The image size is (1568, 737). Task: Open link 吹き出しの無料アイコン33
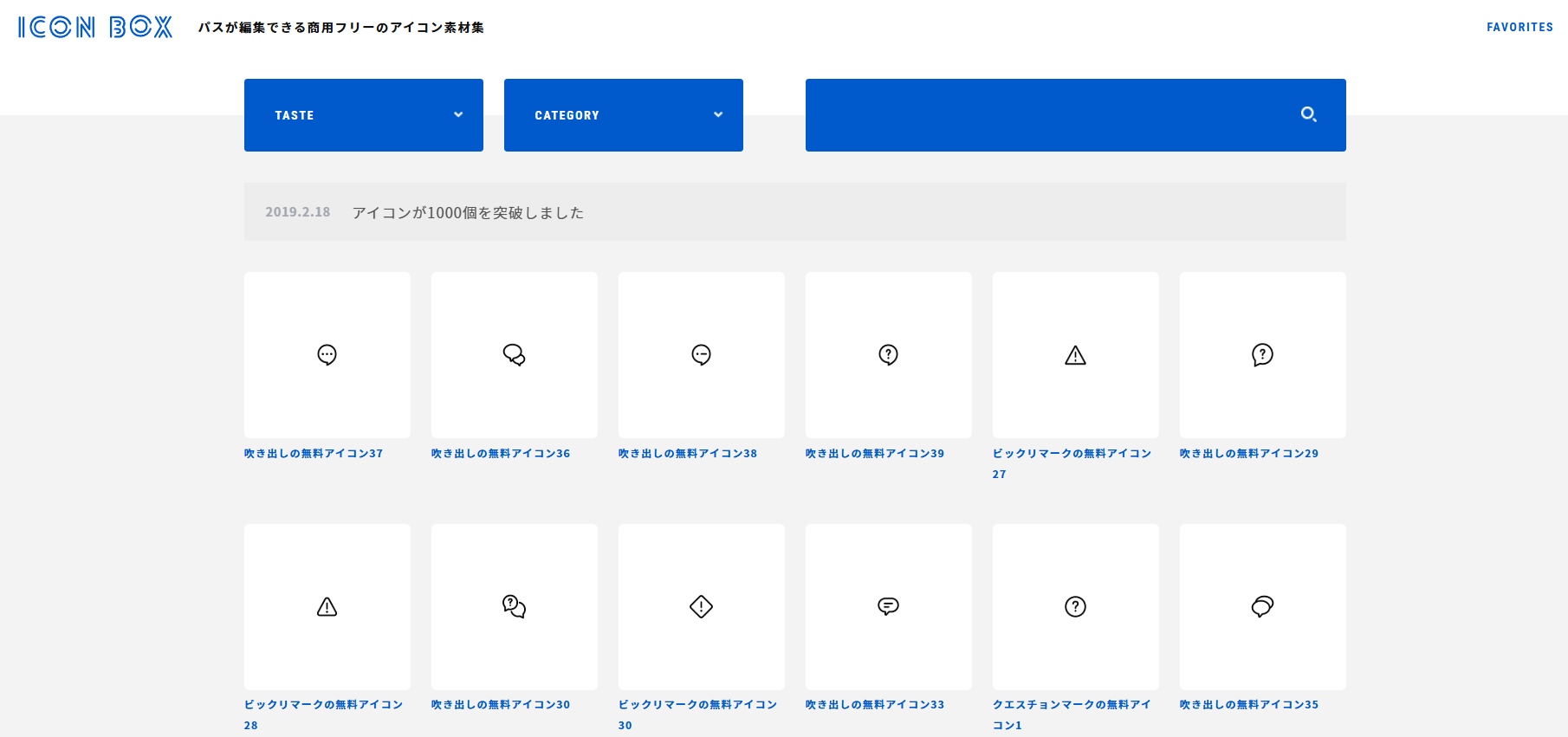pyautogui.click(x=875, y=704)
